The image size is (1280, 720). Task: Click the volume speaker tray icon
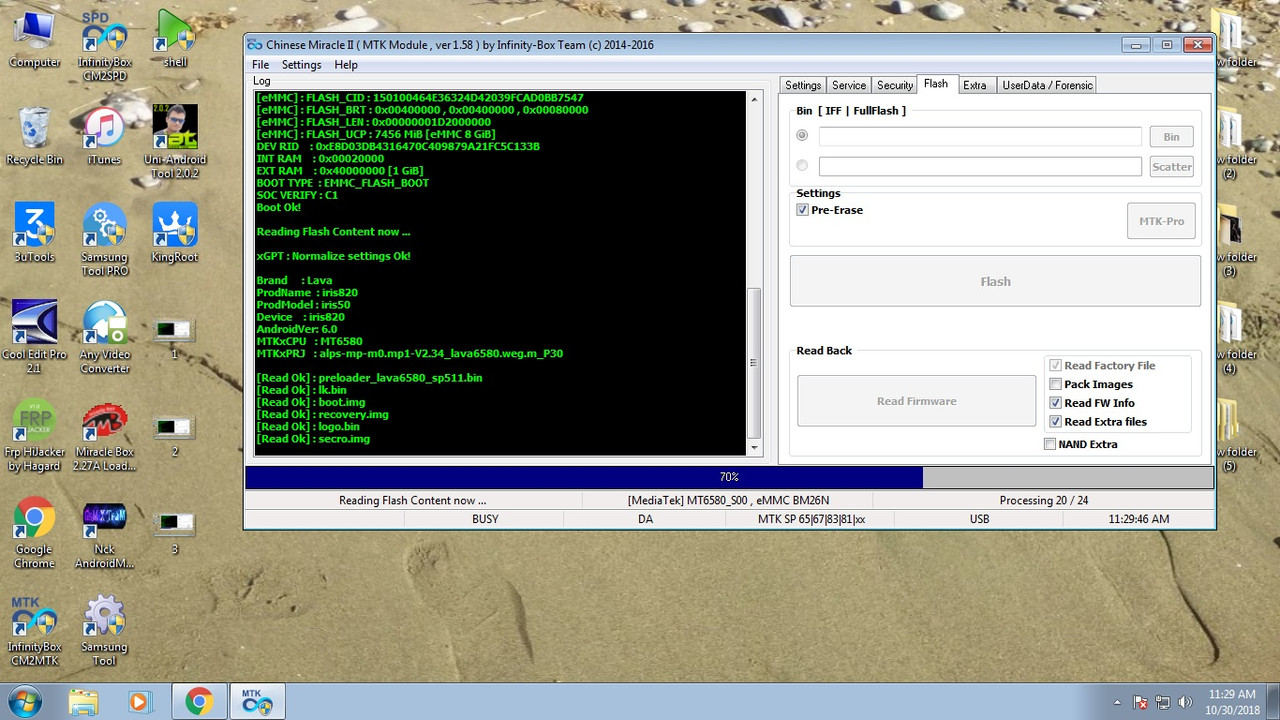pos(1186,702)
